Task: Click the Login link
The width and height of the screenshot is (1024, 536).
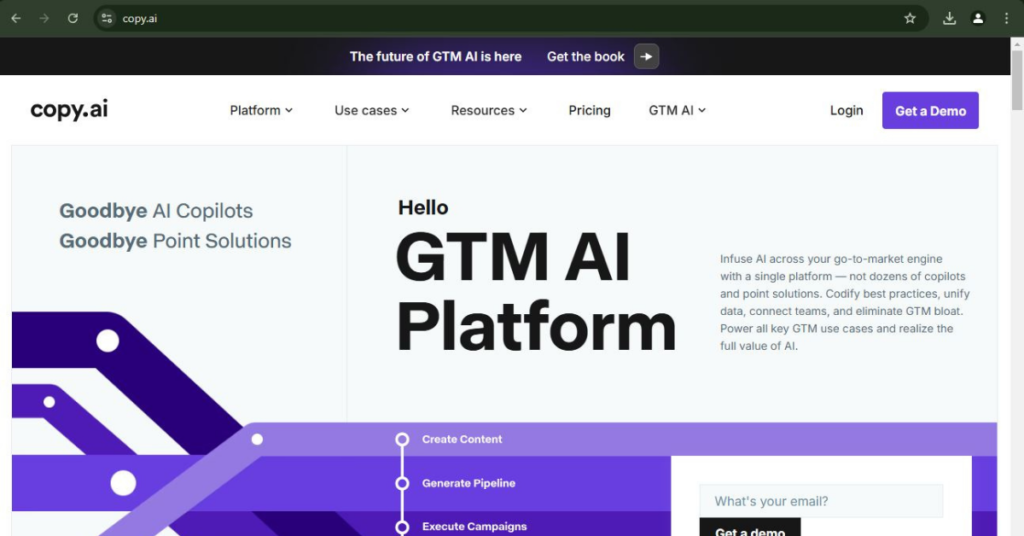Action: [846, 110]
